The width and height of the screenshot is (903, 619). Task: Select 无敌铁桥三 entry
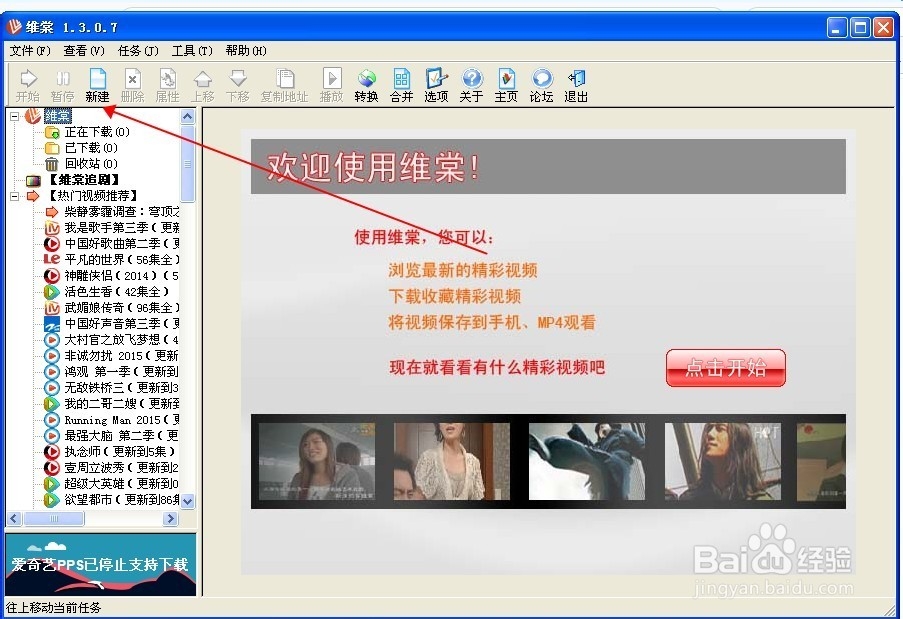click(122, 388)
